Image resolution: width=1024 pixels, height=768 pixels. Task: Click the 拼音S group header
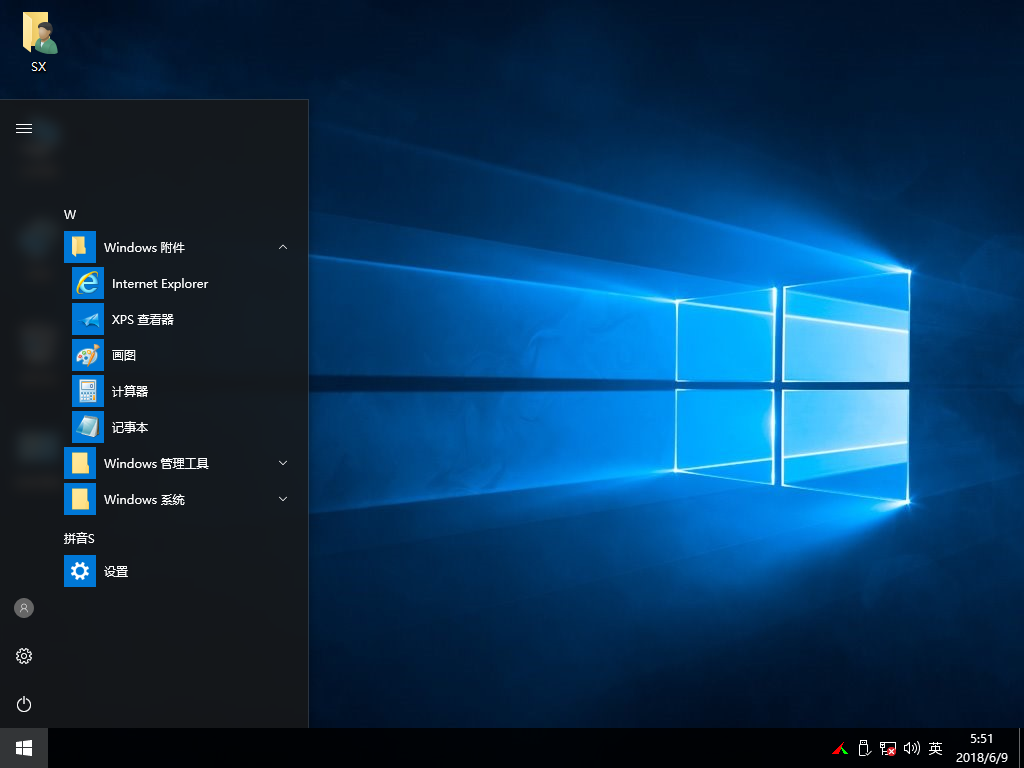[79, 539]
